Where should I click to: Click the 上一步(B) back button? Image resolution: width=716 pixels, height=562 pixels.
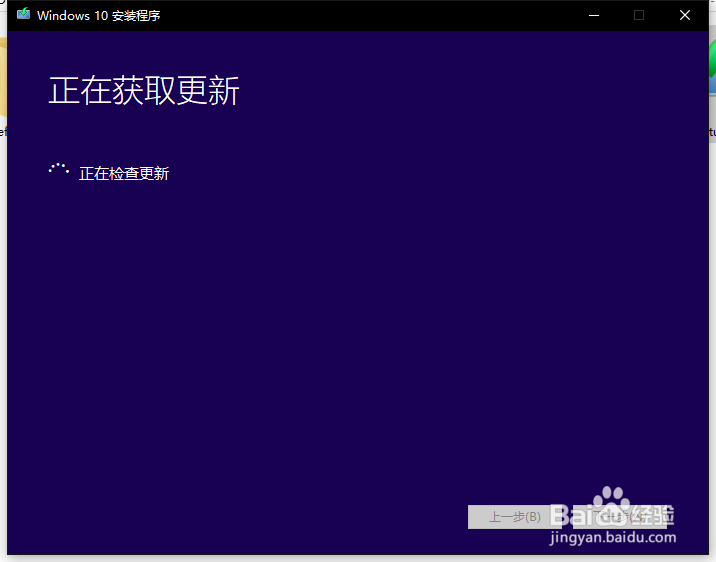point(515,517)
